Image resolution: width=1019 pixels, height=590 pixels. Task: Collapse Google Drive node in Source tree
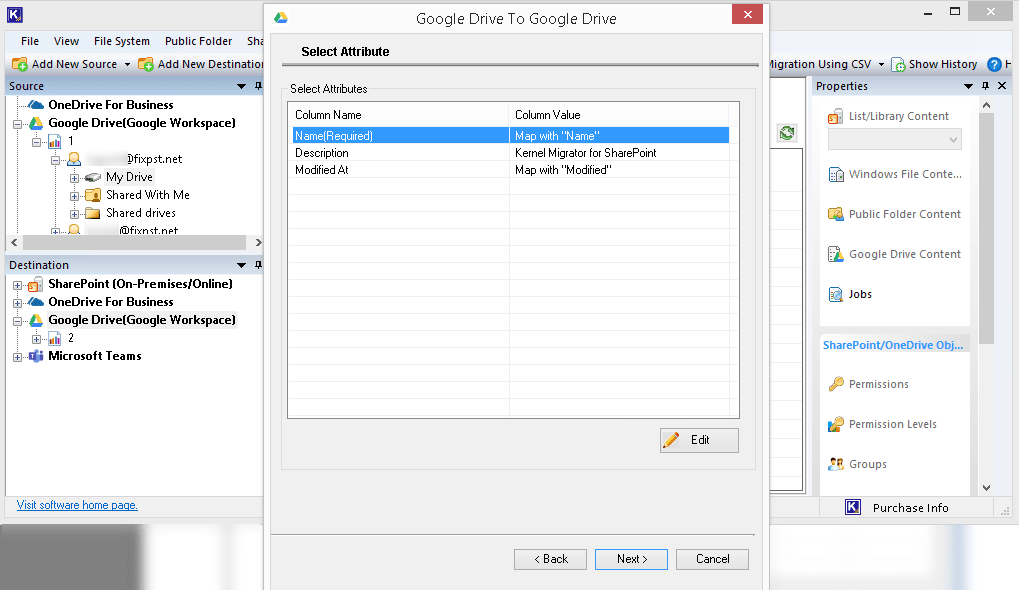(18, 123)
